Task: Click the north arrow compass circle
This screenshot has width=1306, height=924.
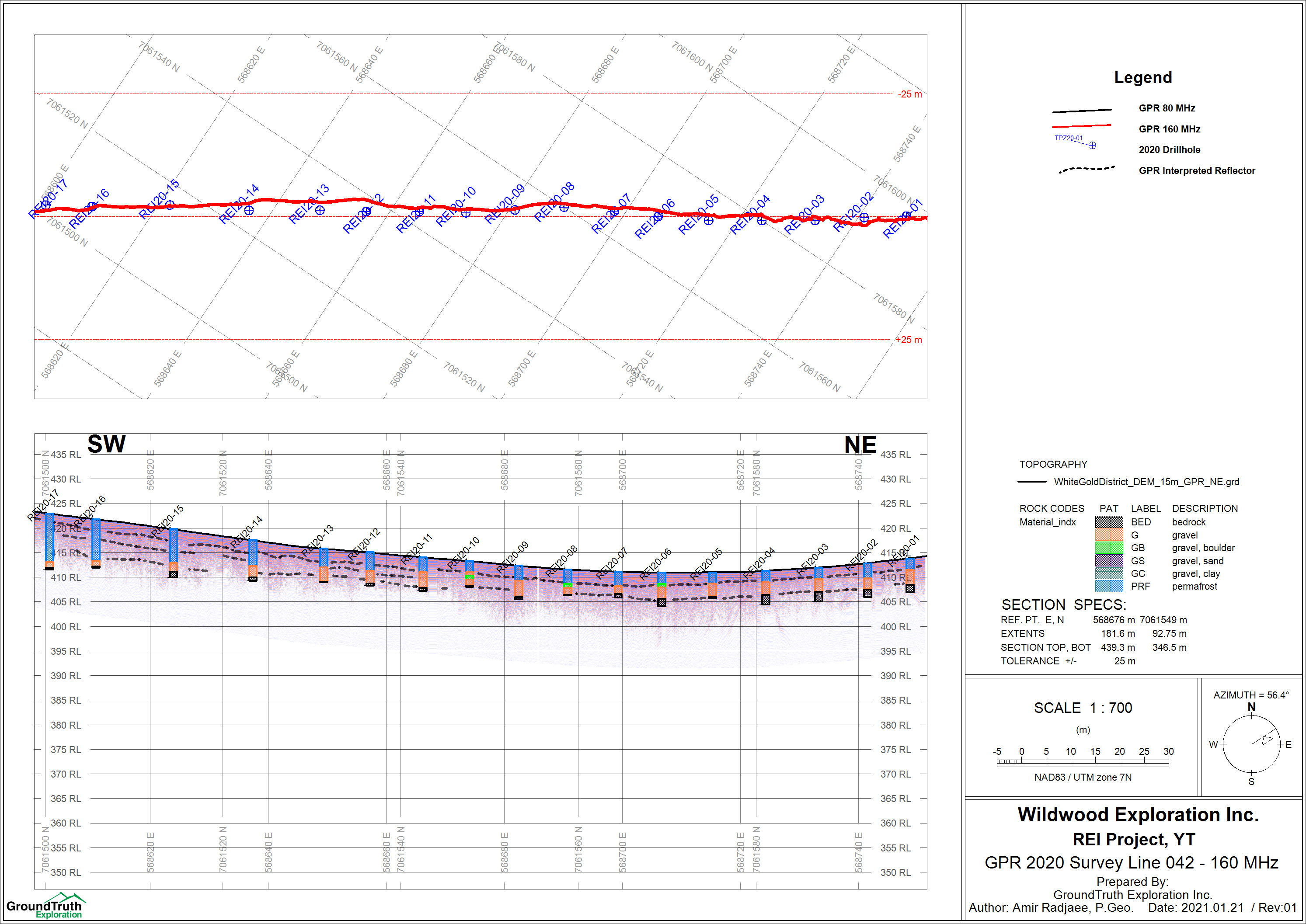Action: [1251, 743]
